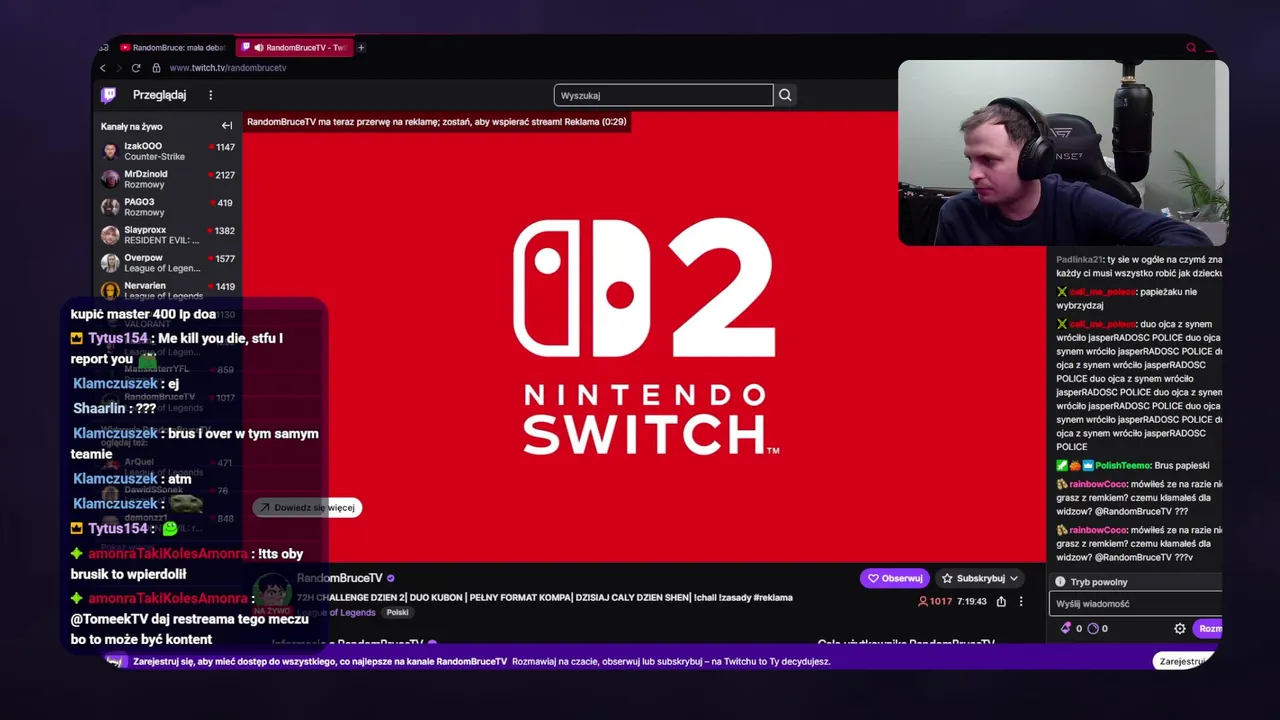Image resolution: width=1280 pixels, height=720 pixels.
Task: Open channel points icon in chat
Action: point(1093,628)
